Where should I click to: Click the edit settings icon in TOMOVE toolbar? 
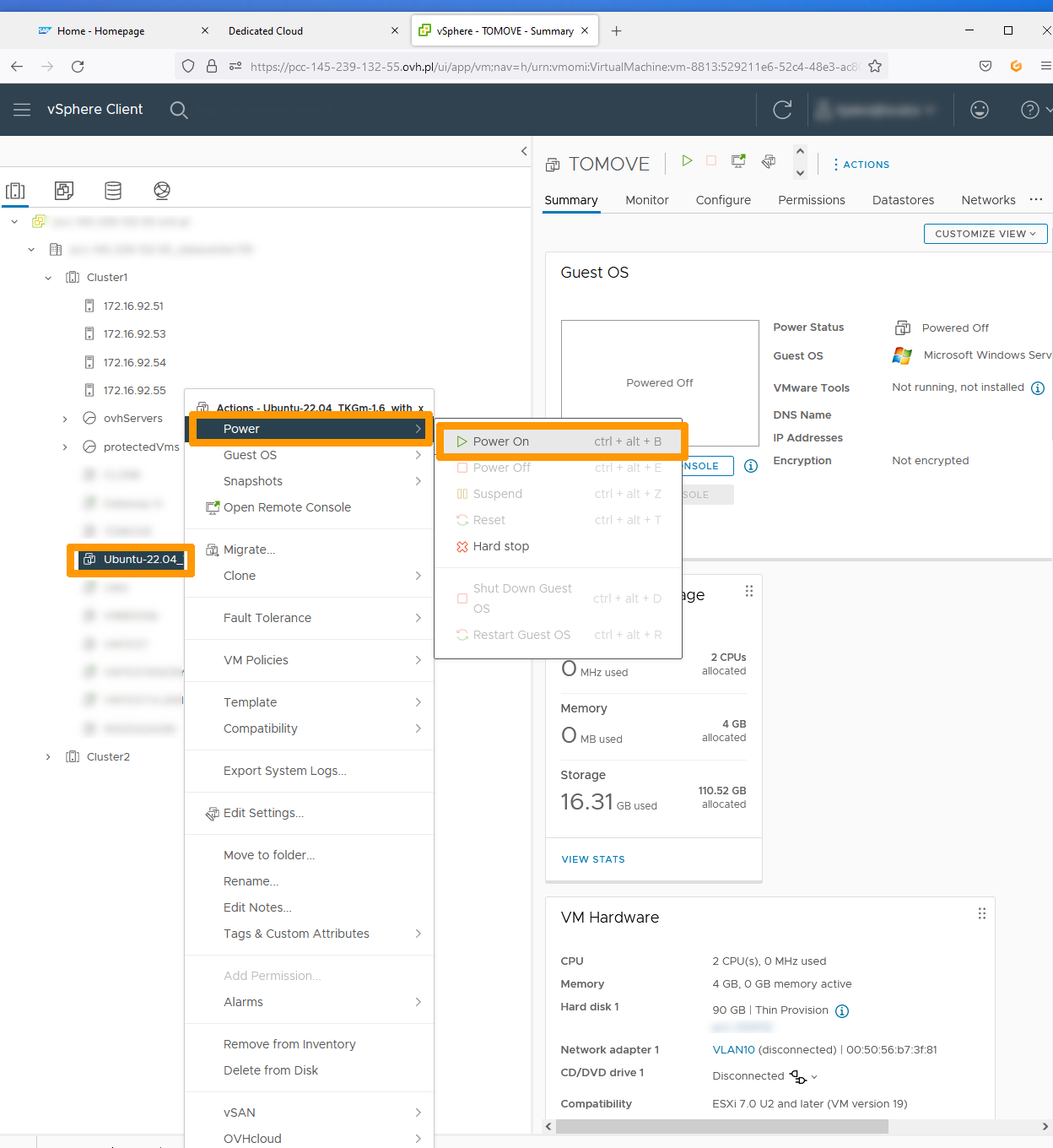tap(768, 160)
